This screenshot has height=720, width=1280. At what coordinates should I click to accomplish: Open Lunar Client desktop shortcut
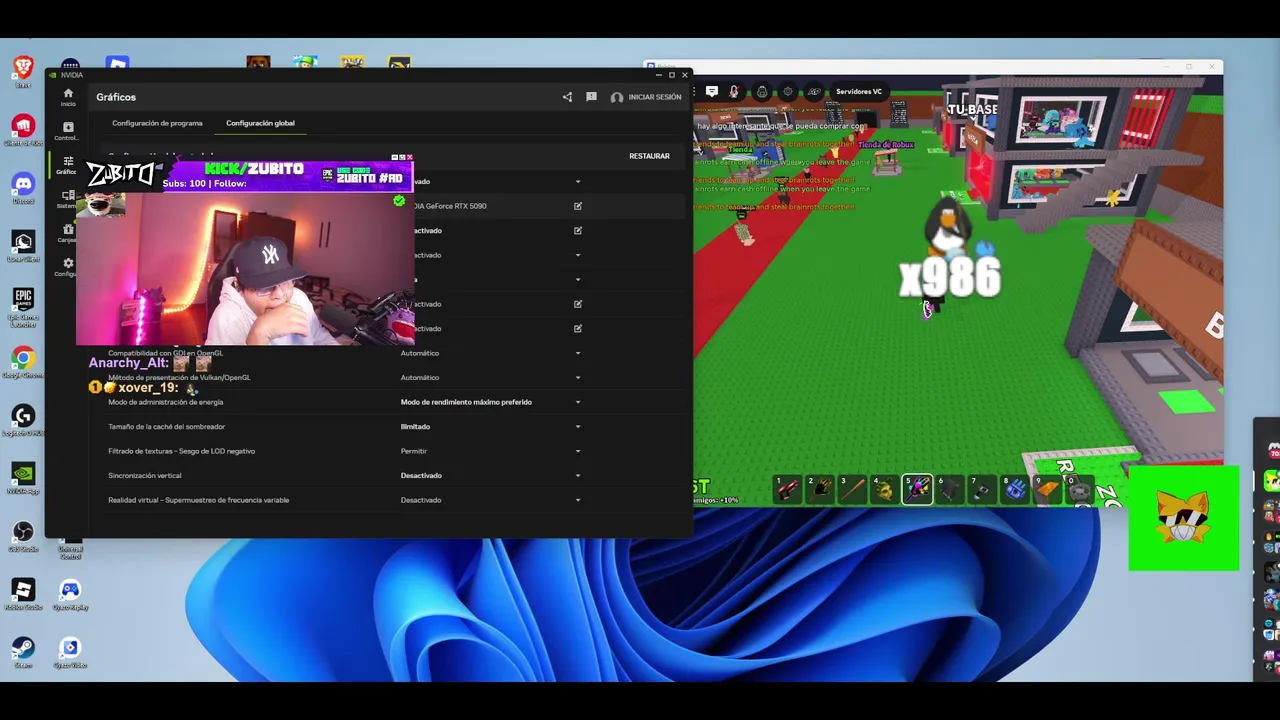point(23,245)
